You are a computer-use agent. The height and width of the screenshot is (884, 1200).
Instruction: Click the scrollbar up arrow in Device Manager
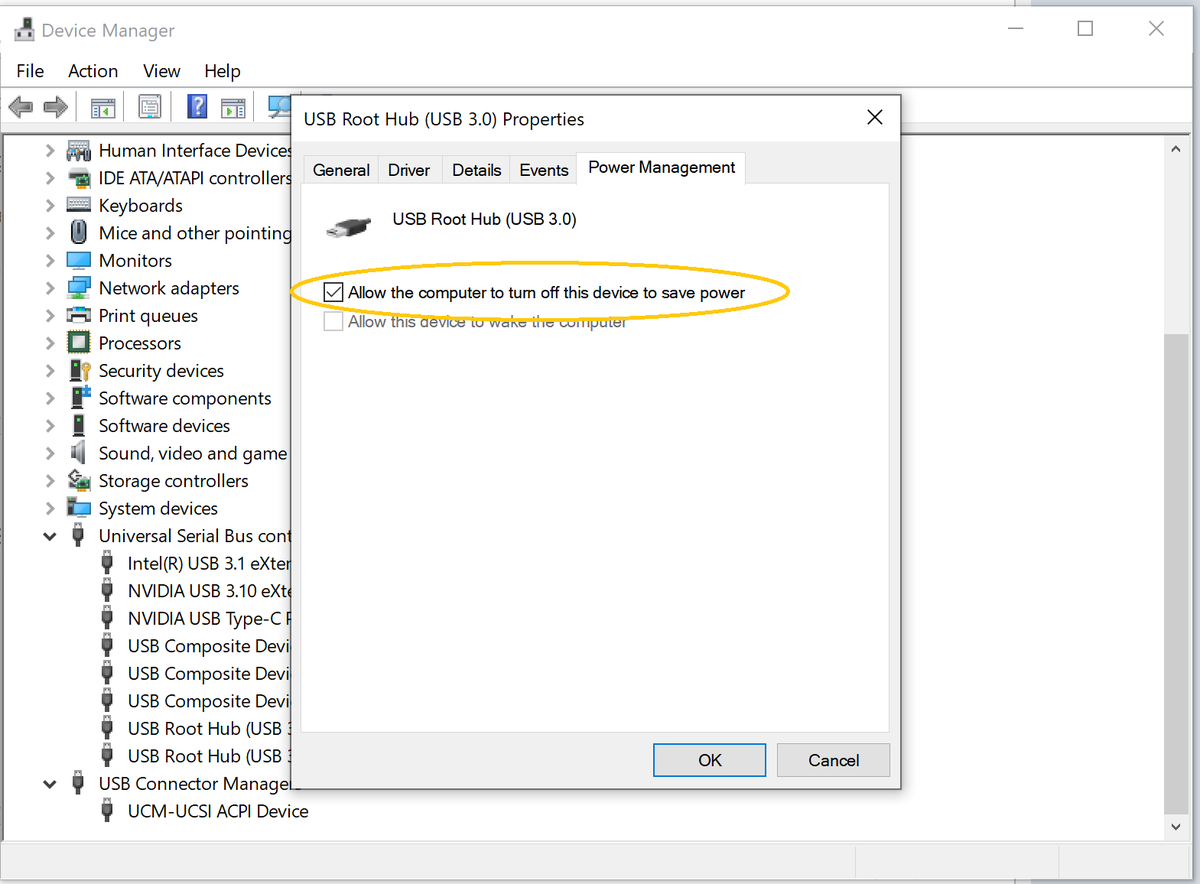1175,148
